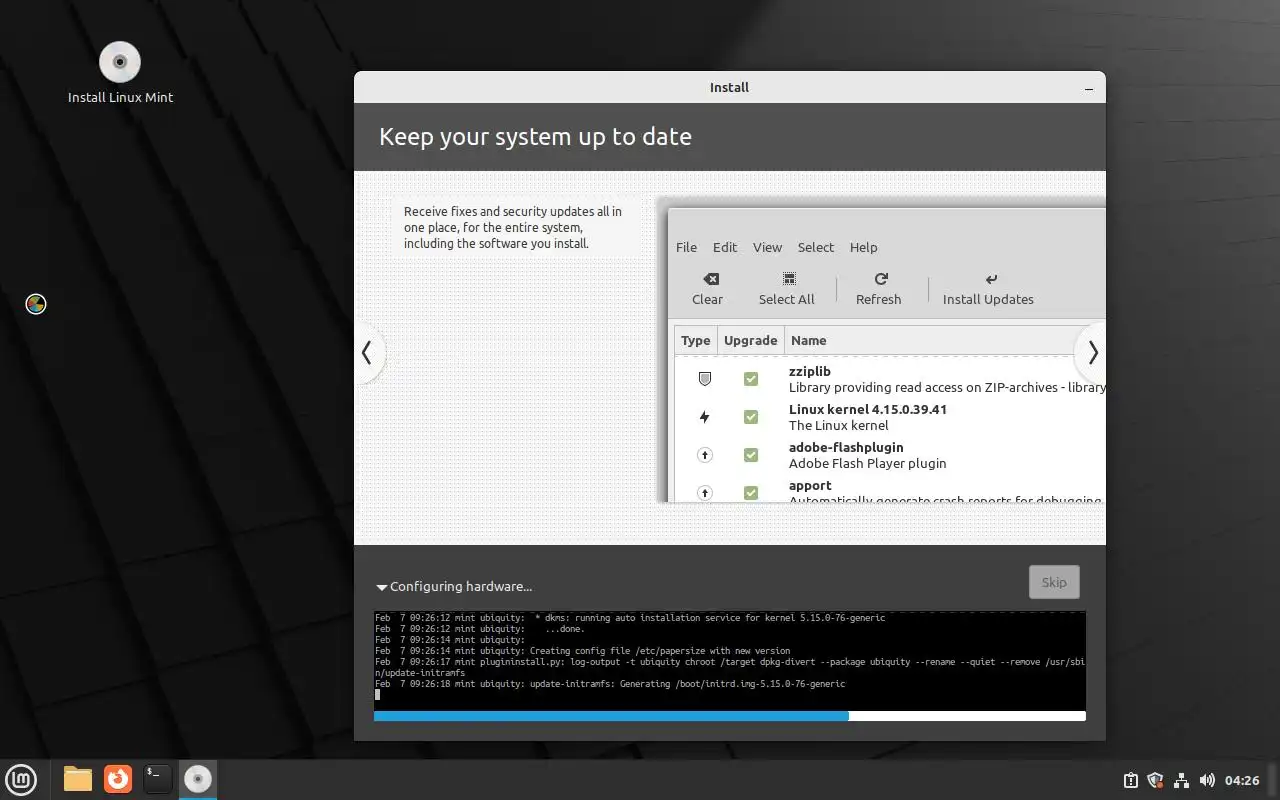1280x800 pixels.
Task: Click the adobe-flashplugin package name
Action: tap(846, 447)
